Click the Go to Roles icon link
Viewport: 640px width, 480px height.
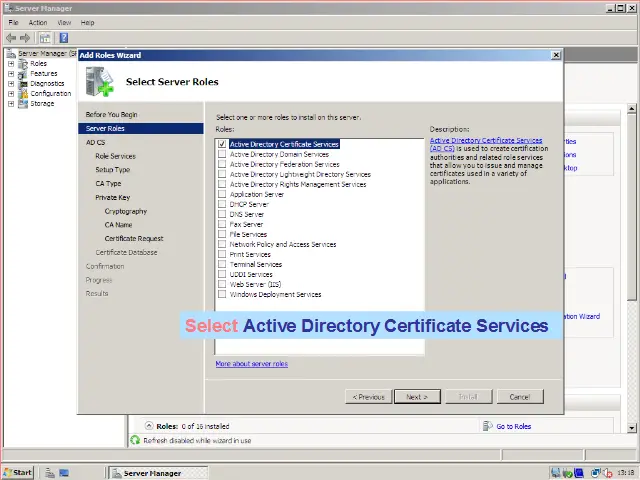[488, 426]
